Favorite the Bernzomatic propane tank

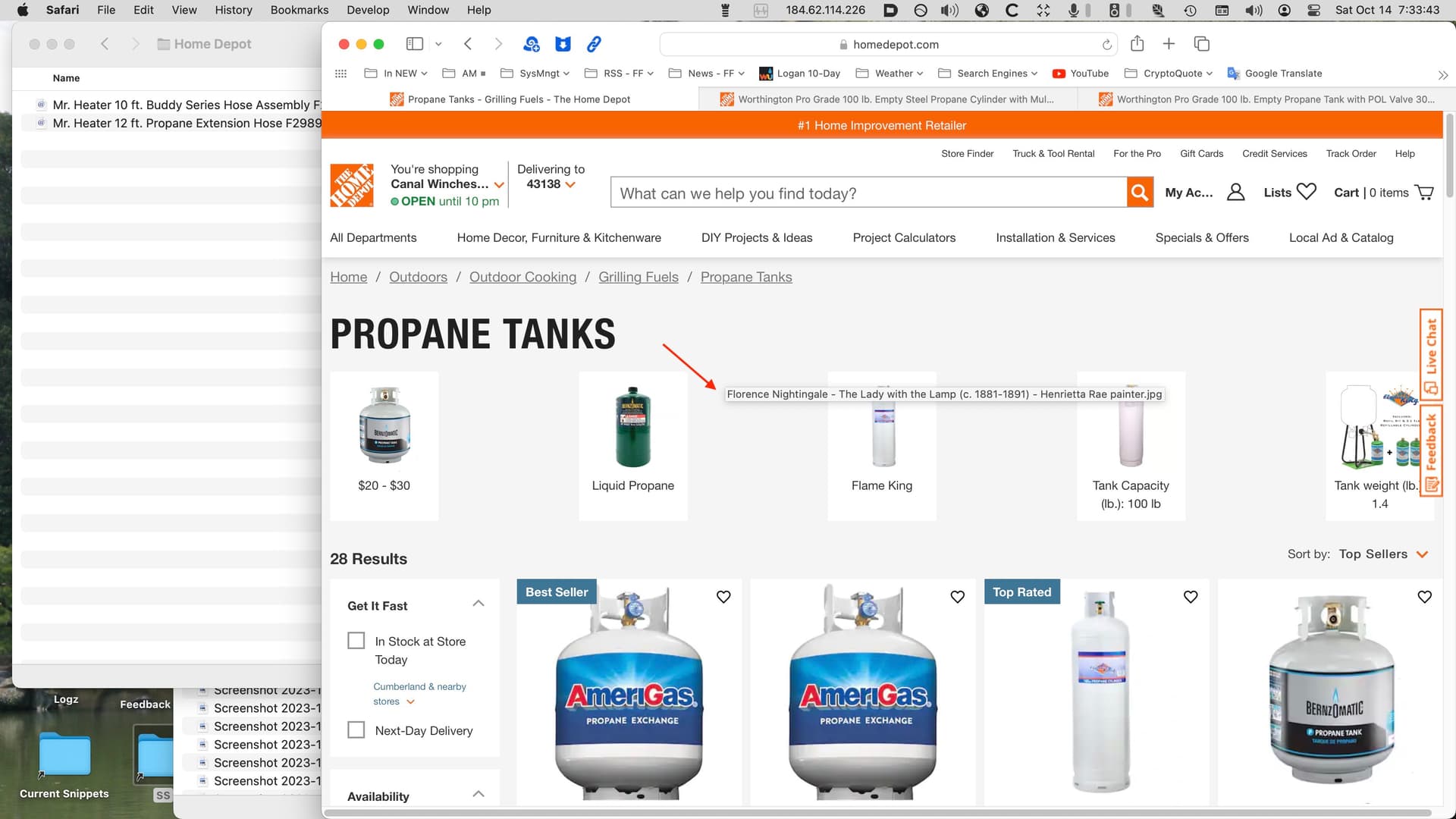1424,598
